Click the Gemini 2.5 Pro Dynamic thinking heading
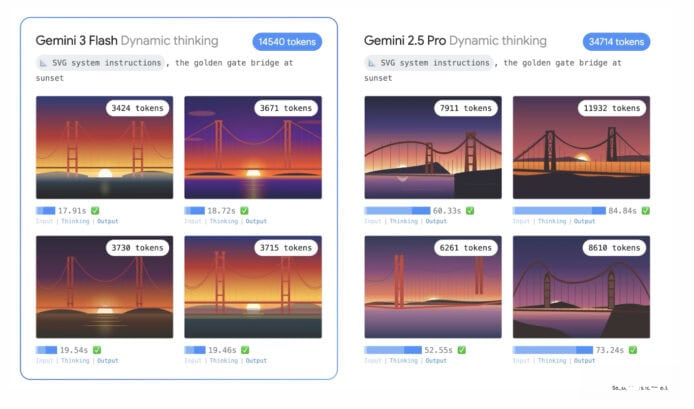694x409 pixels. pos(455,41)
